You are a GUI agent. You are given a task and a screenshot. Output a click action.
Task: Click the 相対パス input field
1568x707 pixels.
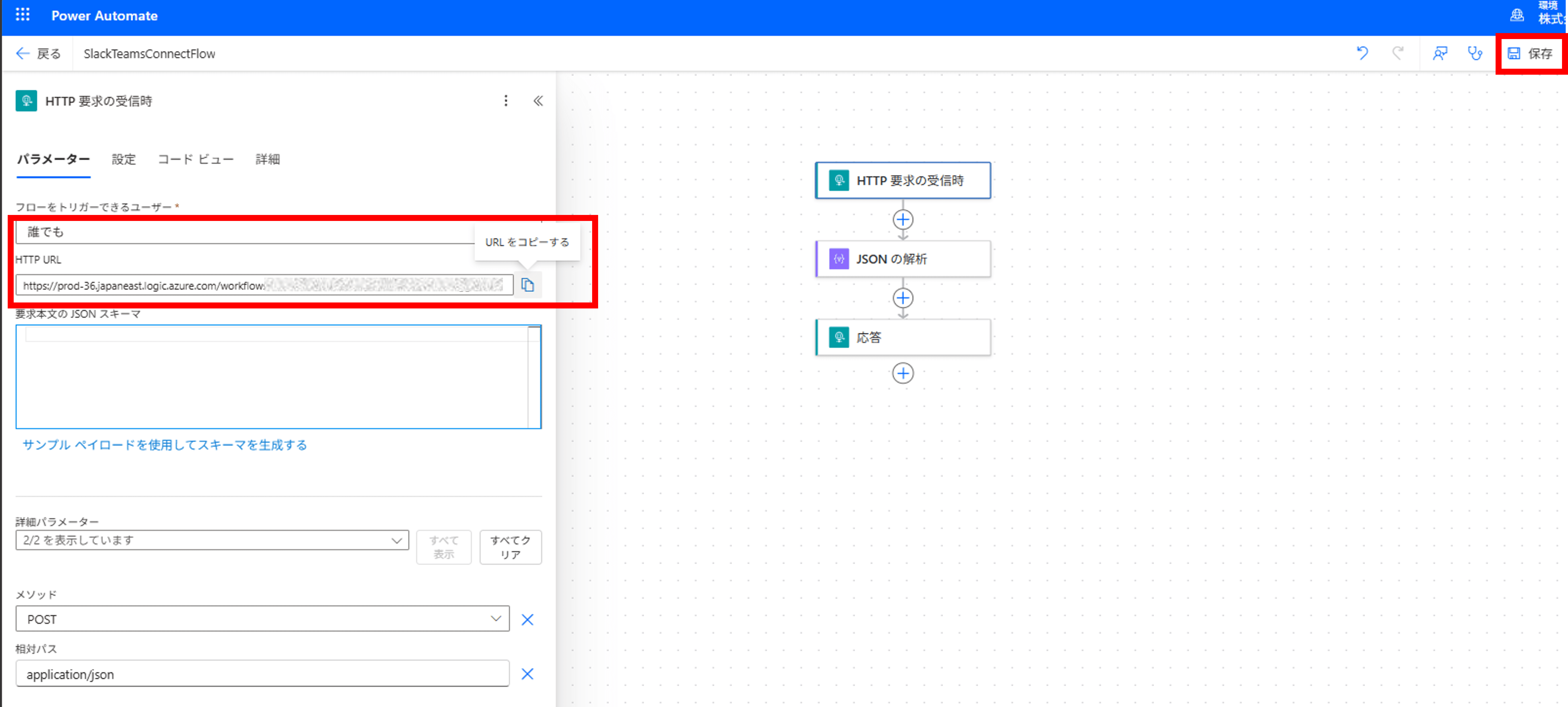tap(262, 674)
